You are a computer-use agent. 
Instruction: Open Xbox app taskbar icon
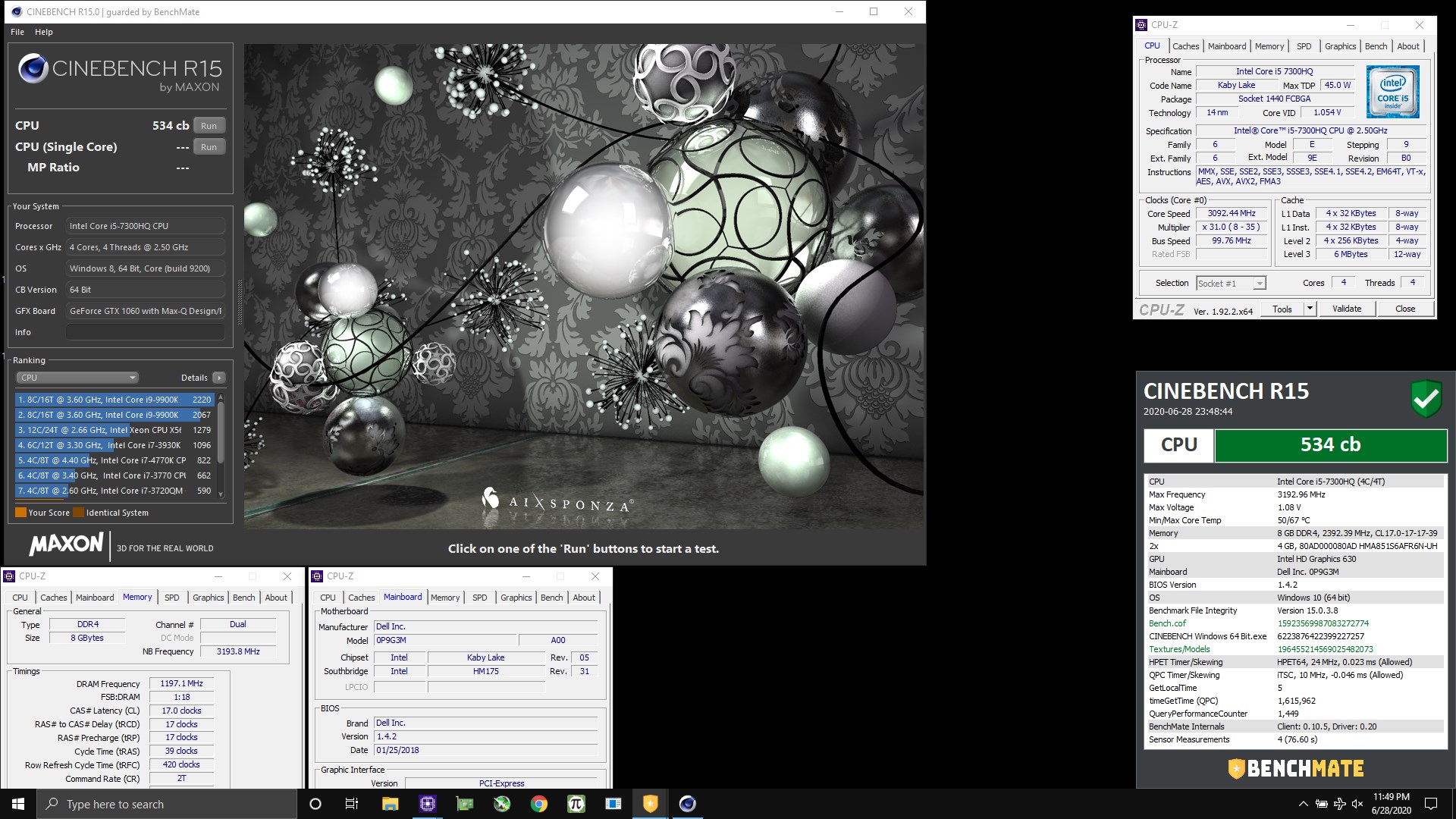[x=502, y=804]
